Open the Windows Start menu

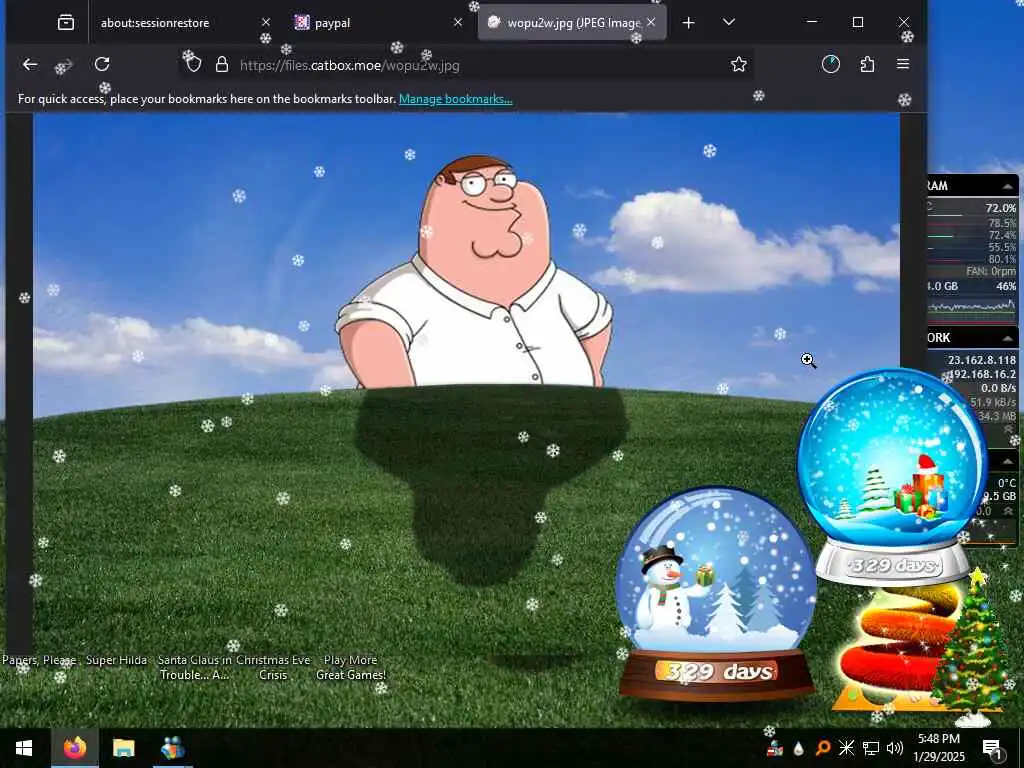pyautogui.click(x=24, y=748)
